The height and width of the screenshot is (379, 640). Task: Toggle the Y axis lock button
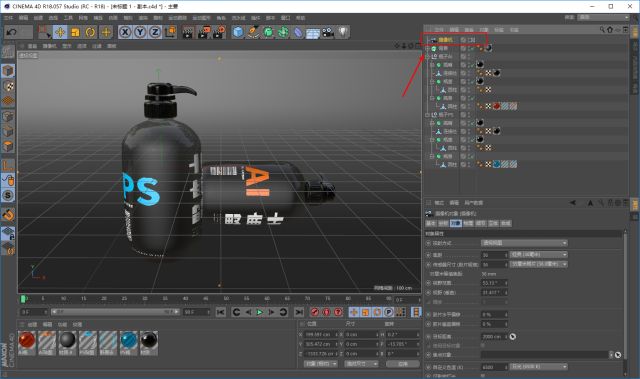[x=140, y=32]
